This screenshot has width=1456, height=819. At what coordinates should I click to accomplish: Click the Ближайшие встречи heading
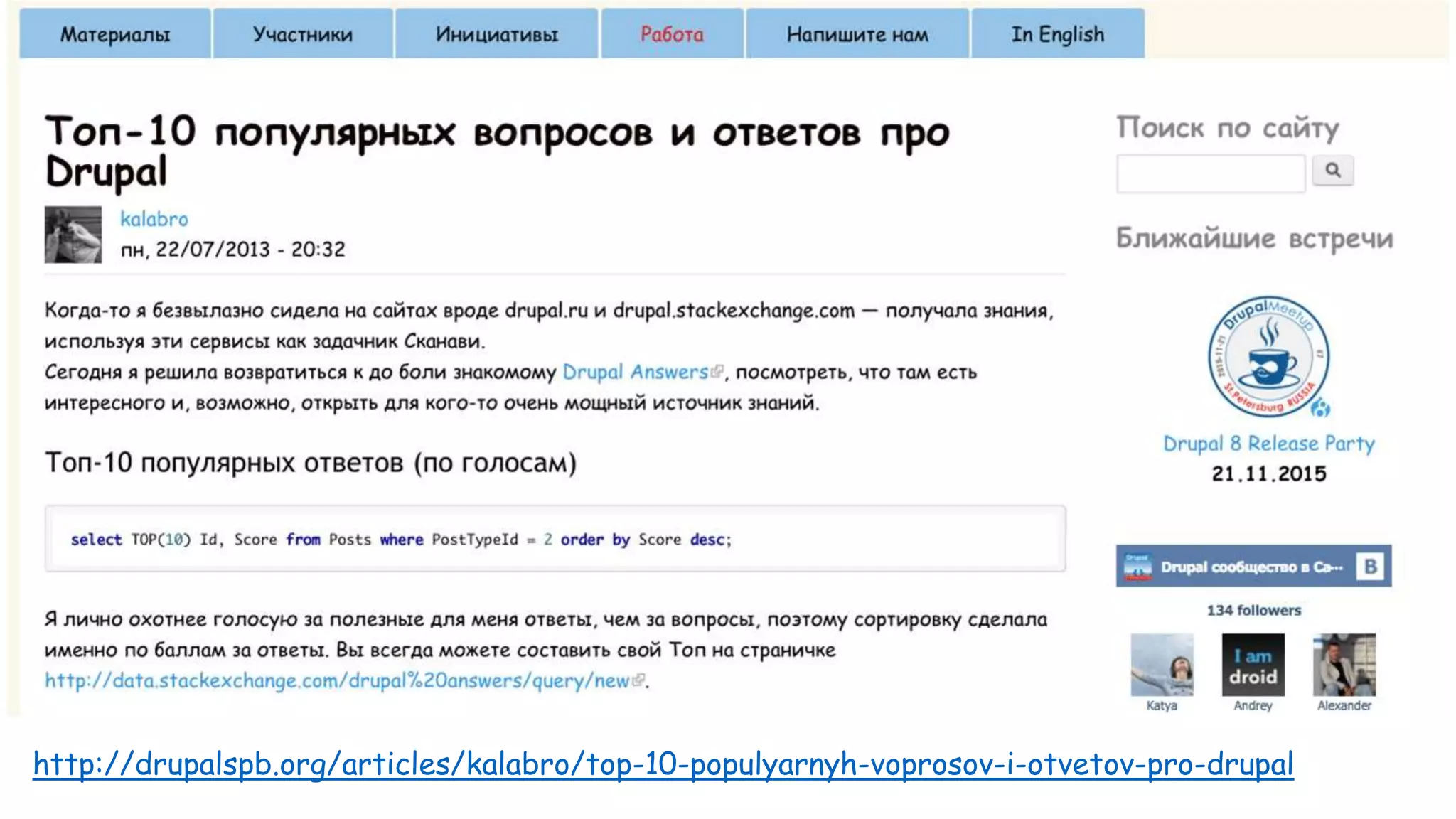click(x=1255, y=238)
